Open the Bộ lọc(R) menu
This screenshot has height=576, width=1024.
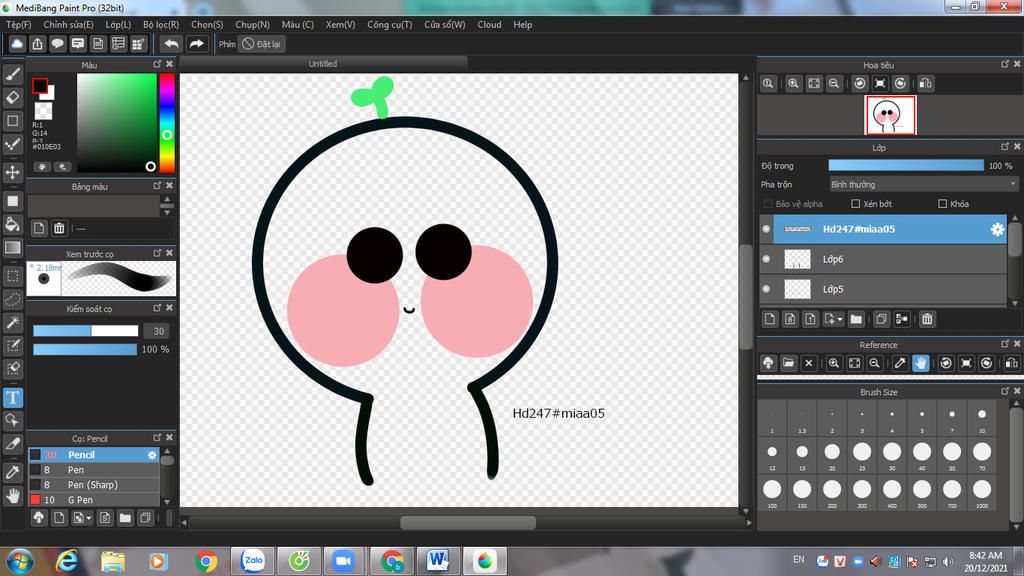(x=161, y=24)
